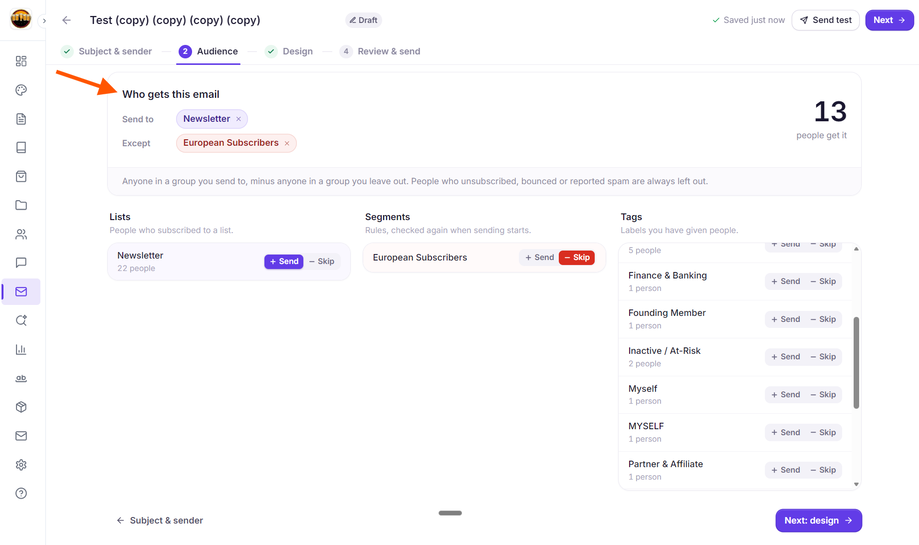Open the 3D box package icon
Screen dimensions: 919x545
[x=21, y=407]
